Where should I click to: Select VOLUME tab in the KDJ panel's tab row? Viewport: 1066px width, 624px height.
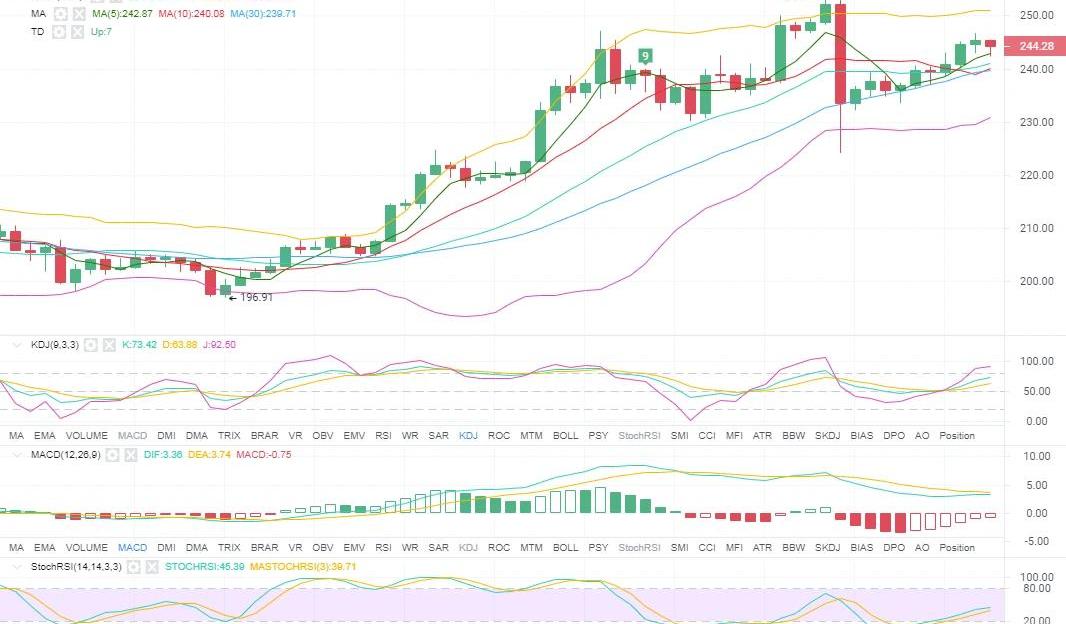click(x=86, y=436)
